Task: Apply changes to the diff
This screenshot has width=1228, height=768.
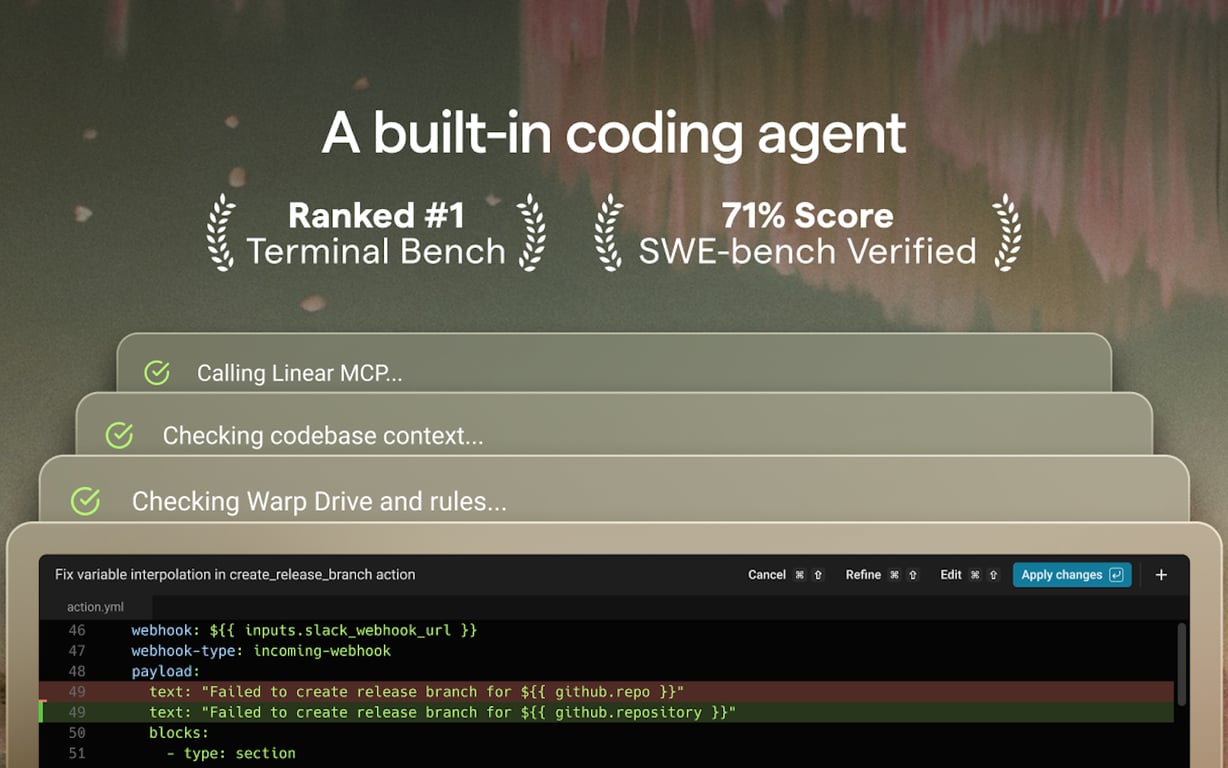Action: pos(1072,575)
